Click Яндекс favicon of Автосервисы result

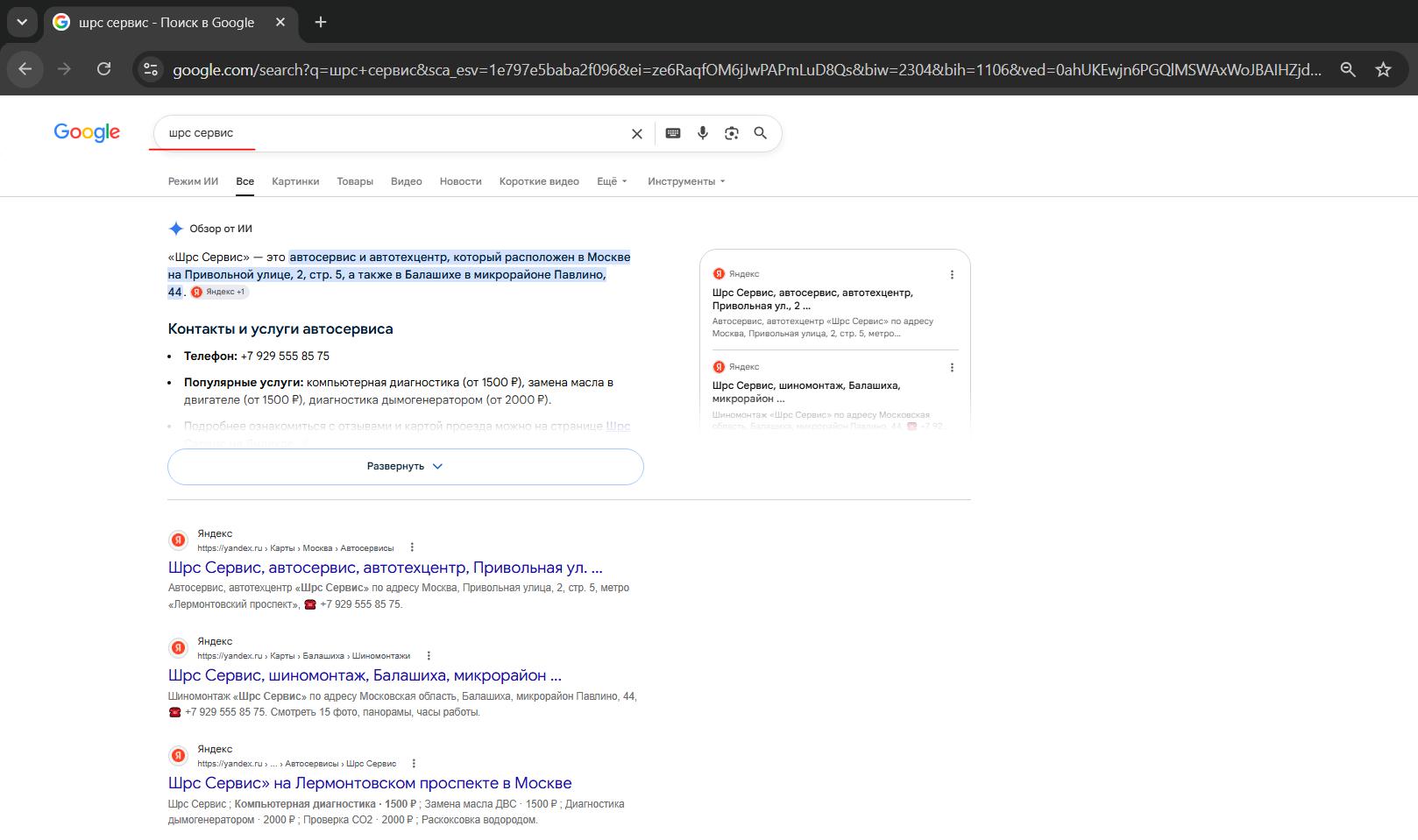coord(179,540)
